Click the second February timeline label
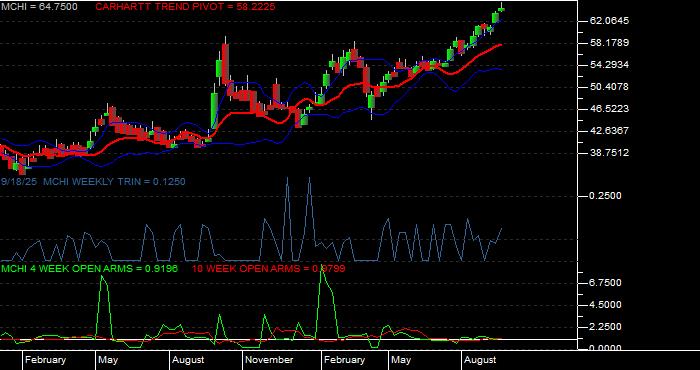This screenshot has width=700, height=370. click(x=345, y=360)
